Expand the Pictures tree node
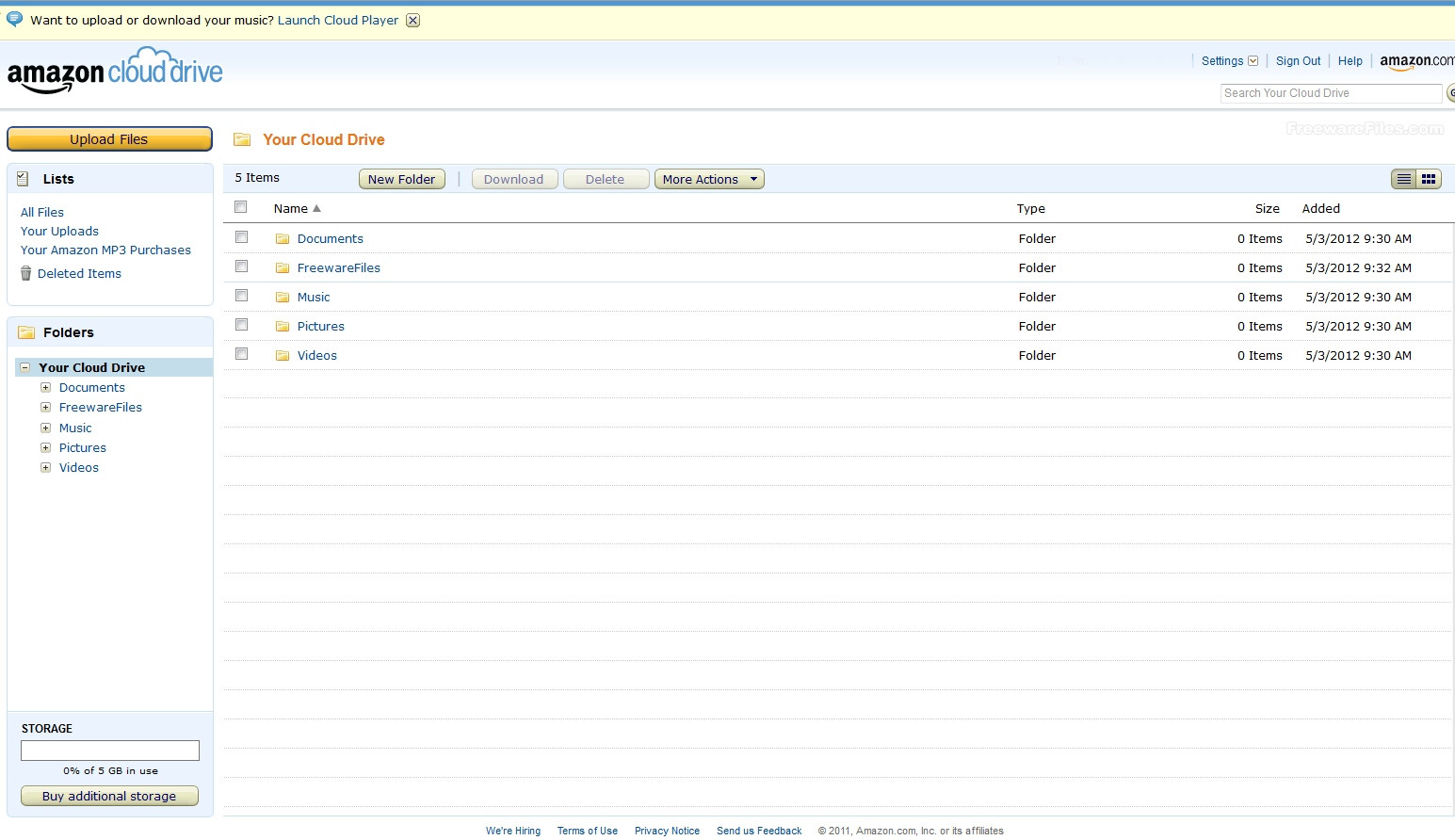 click(x=45, y=447)
